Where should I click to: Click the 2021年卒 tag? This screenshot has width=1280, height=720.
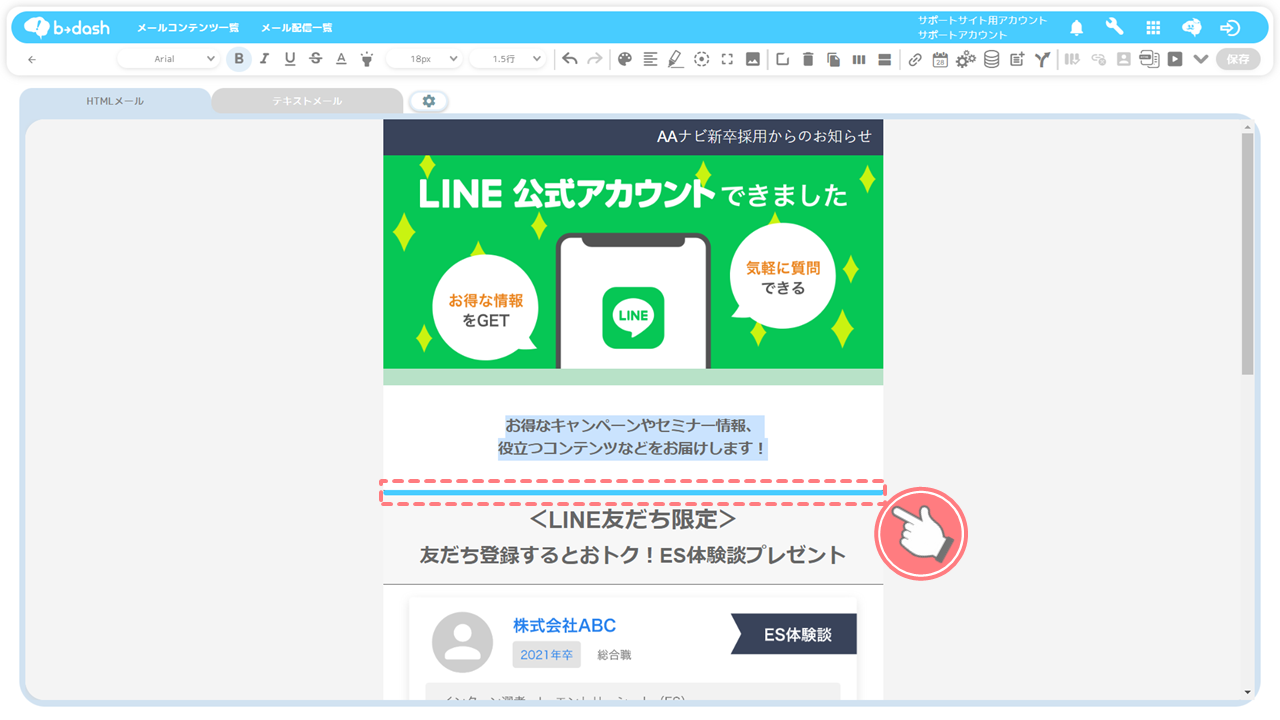pyautogui.click(x=546, y=655)
